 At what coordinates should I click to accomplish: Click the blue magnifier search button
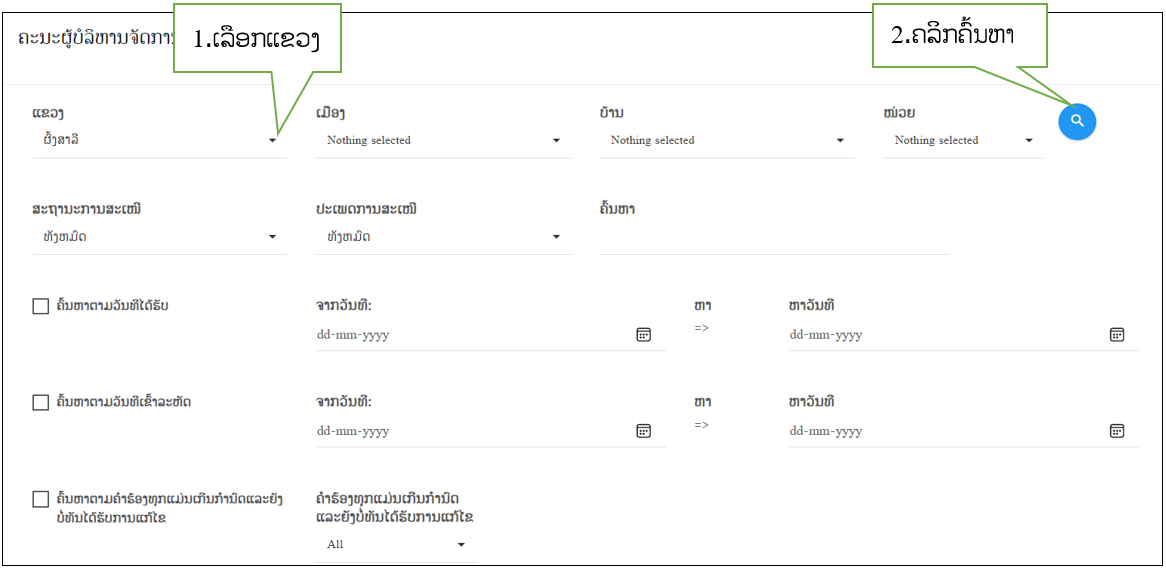(1077, 121)
